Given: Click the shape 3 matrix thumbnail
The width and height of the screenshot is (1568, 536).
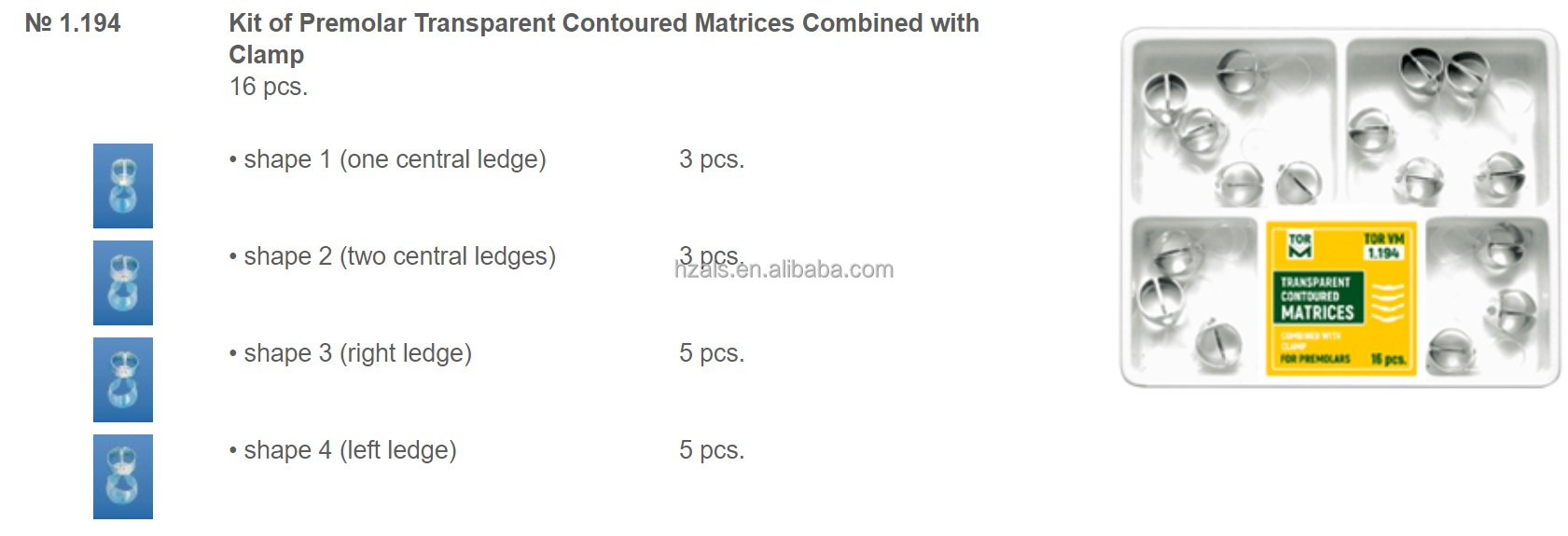Looking at the screenshot, I should 123,379.
